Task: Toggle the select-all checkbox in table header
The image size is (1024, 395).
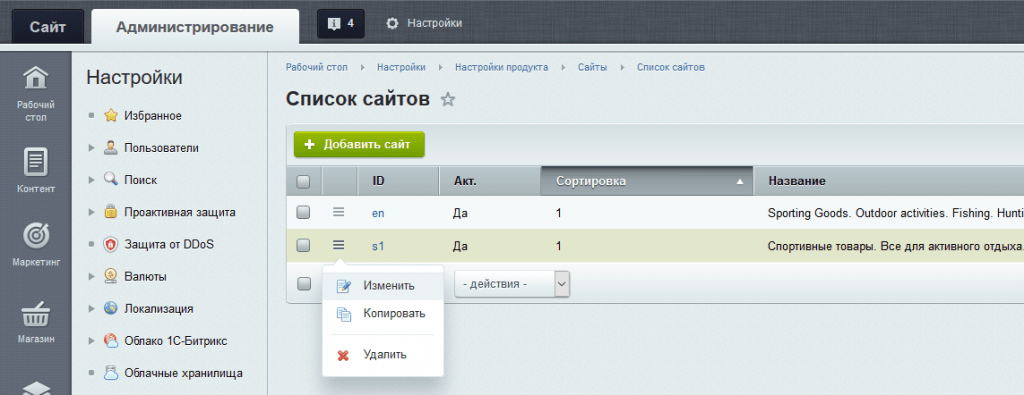Action: 304,182
